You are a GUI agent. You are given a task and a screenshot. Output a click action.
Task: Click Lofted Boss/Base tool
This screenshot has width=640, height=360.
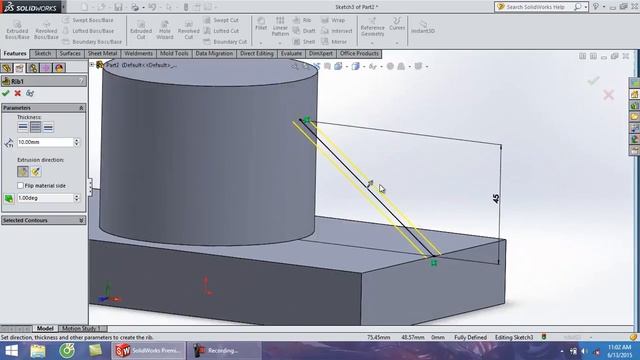pos(88,31)
